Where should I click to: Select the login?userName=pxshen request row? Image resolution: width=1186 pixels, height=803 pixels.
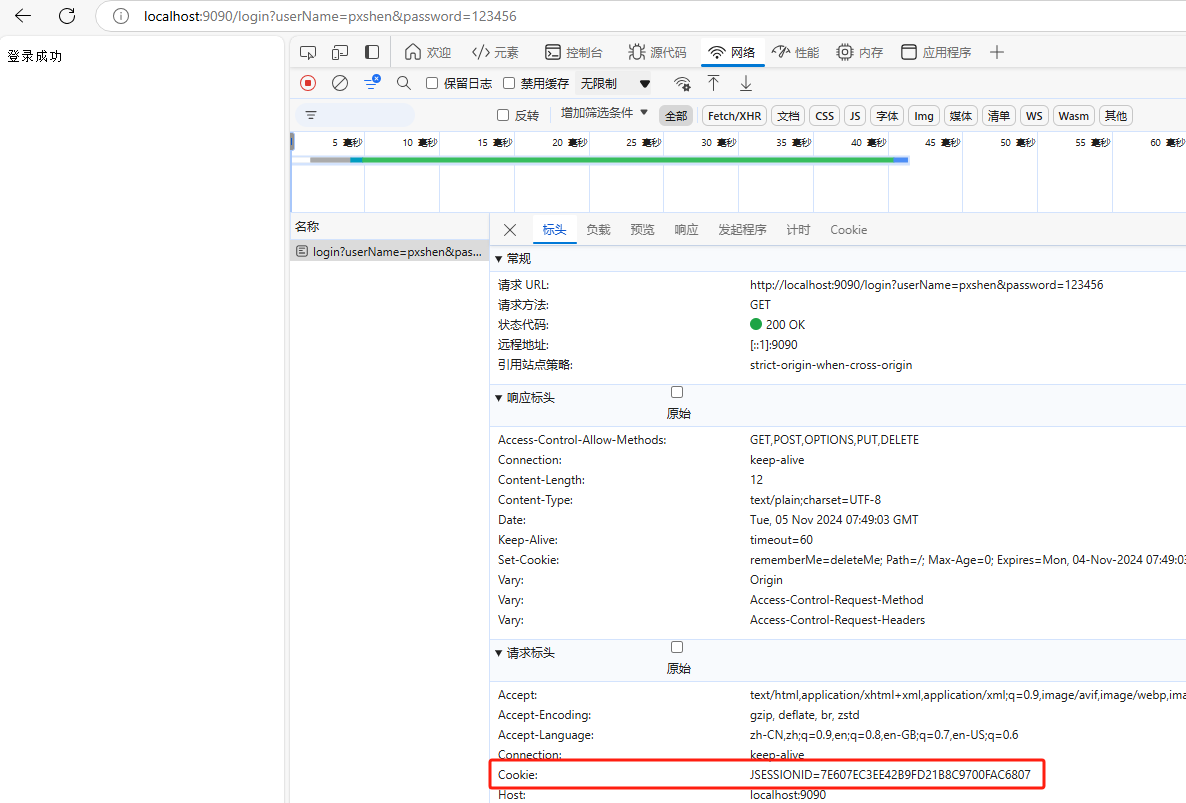[x=390, y=252]
